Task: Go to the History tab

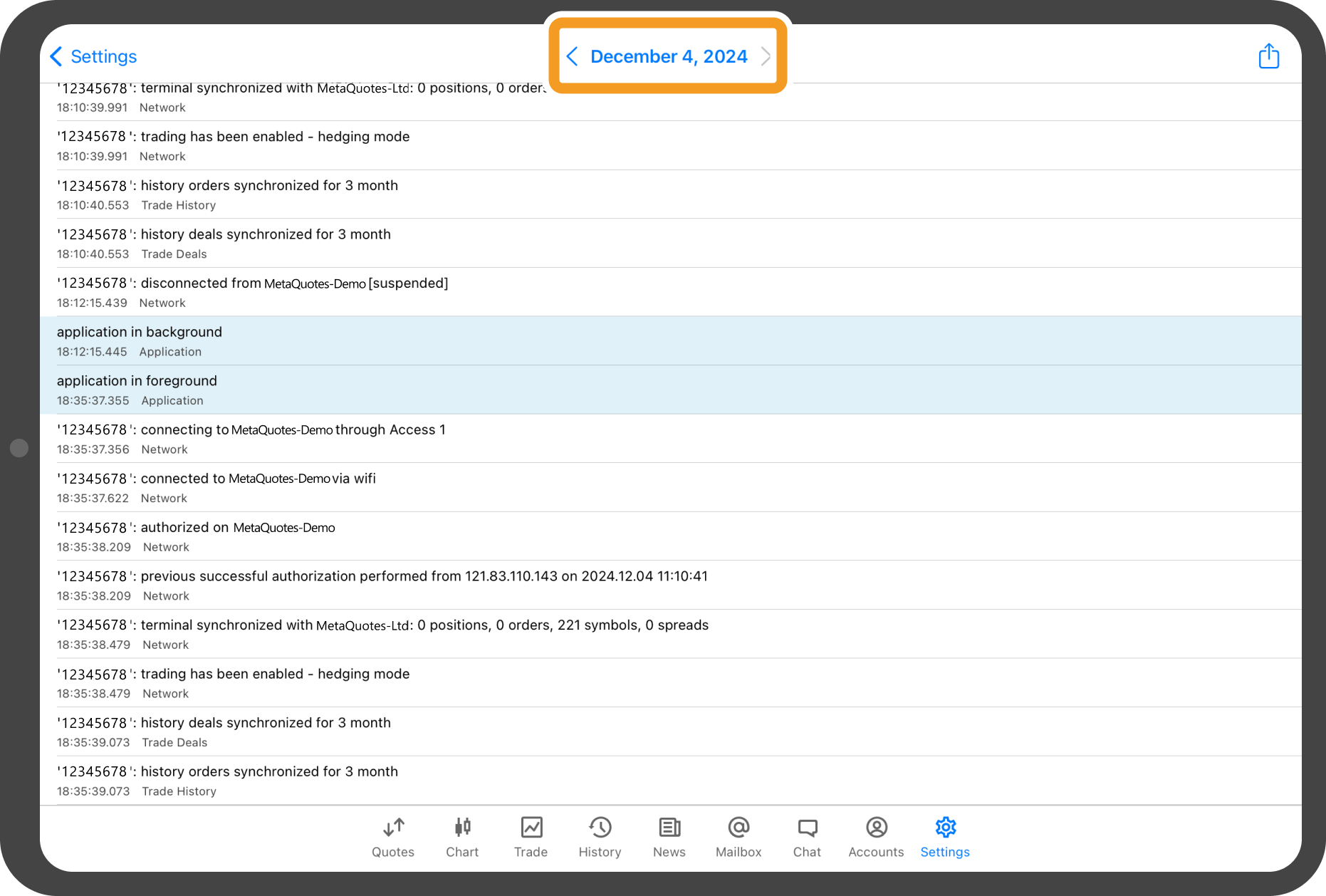Action: click(600, 837)
